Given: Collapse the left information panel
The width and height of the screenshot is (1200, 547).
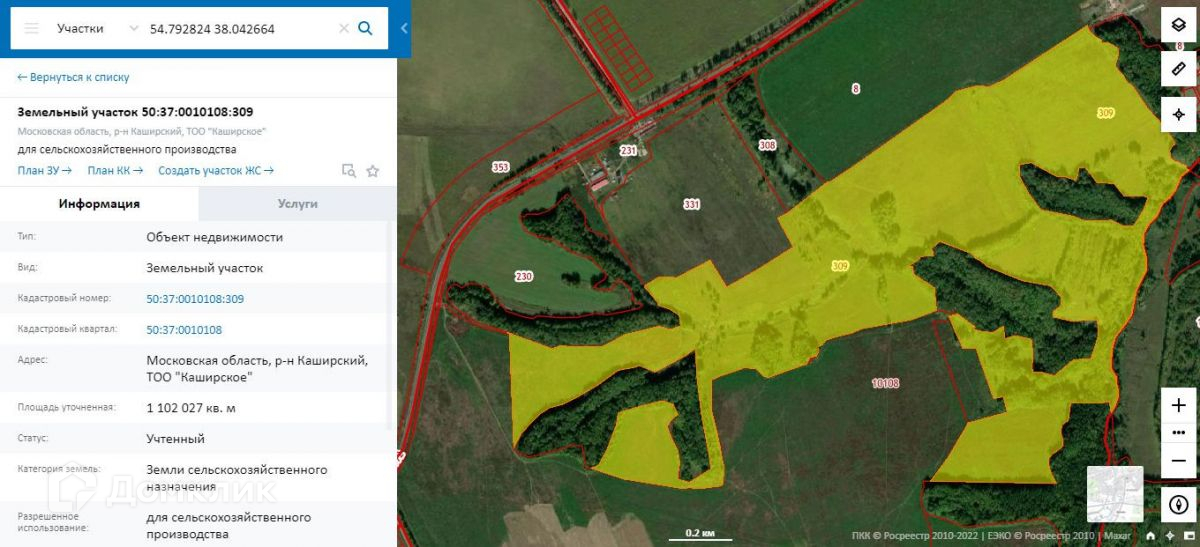Looking at the screenshot, I should tap(404, 29).
